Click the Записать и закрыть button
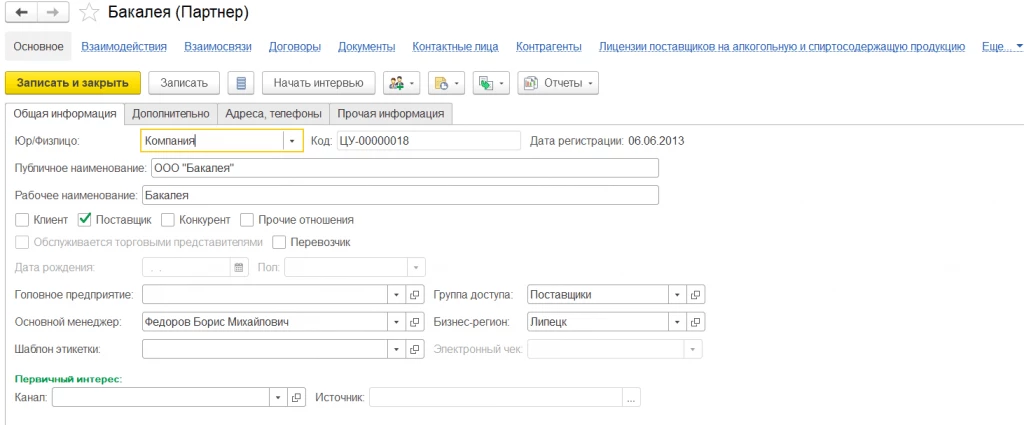This screenshot has height=425, width=1024. click(72, 83)
